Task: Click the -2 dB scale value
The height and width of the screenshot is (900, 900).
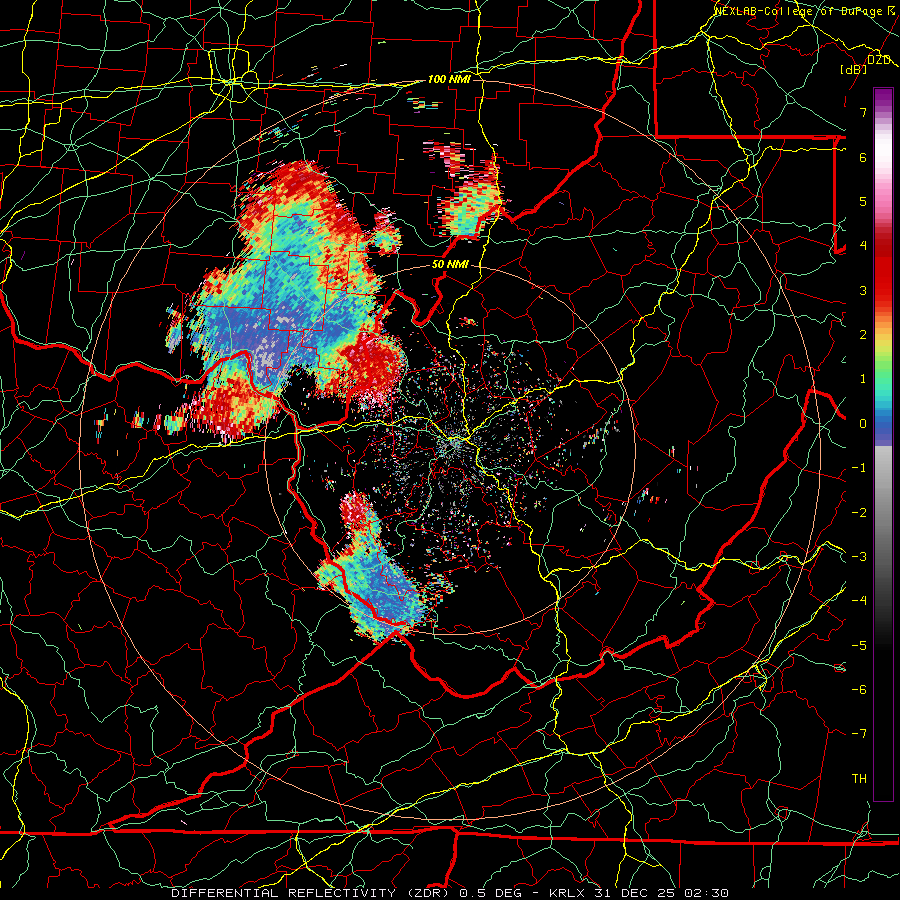Action: coord(859,512)
